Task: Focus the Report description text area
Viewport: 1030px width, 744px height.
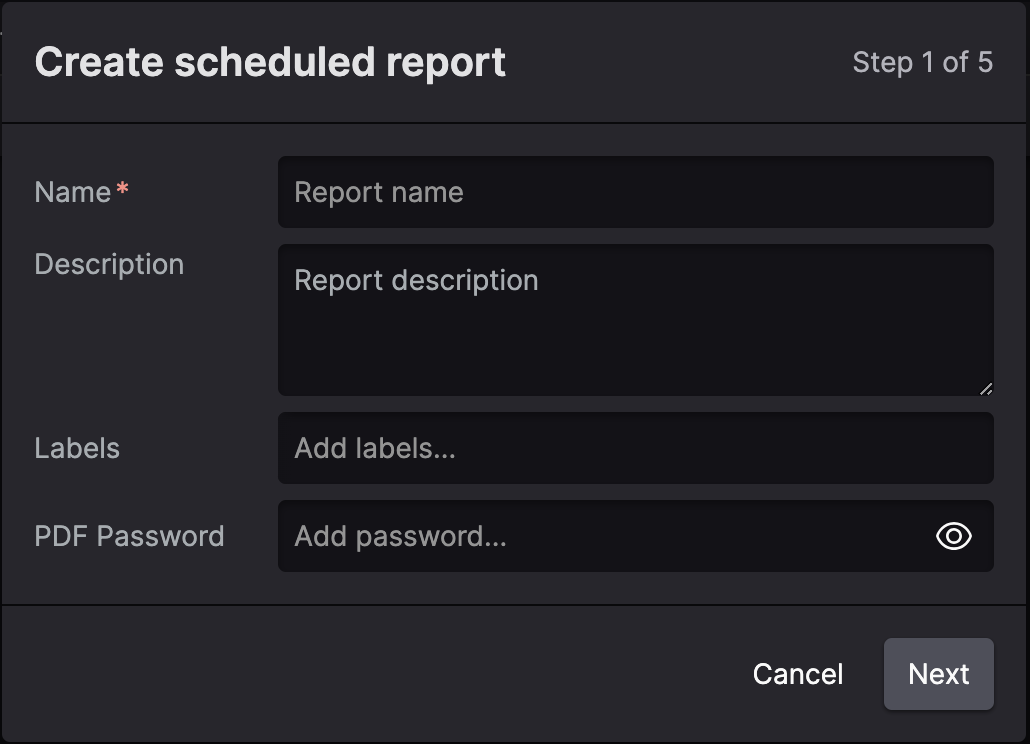Action: (635, 320)
